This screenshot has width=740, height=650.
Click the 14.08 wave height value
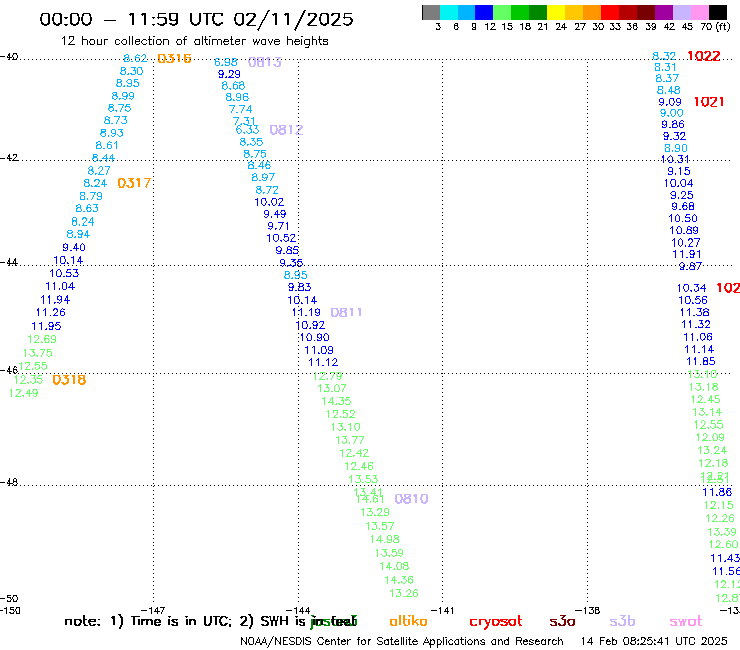coord(394,566)
